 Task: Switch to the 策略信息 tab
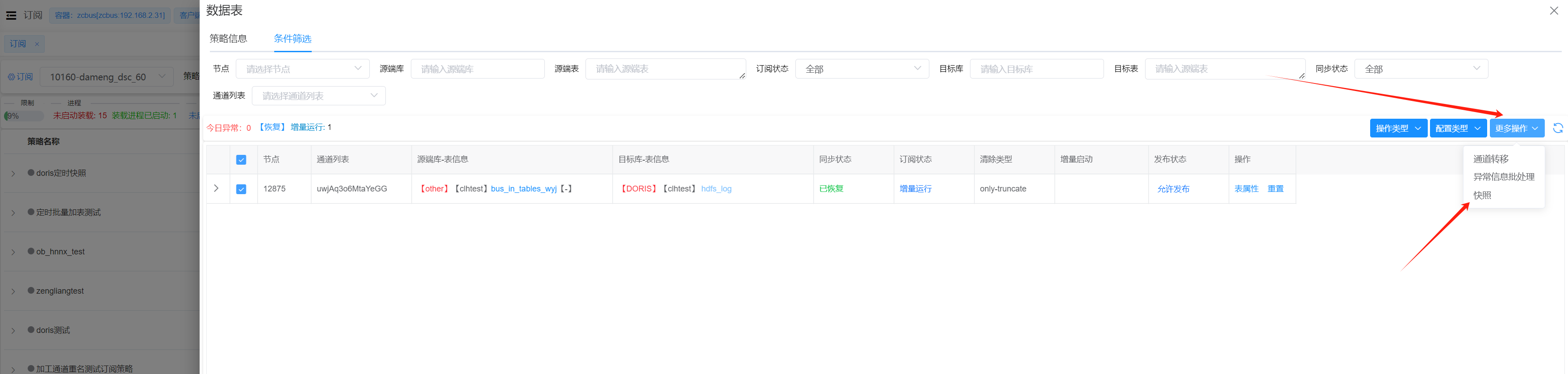tap(228, 39)
